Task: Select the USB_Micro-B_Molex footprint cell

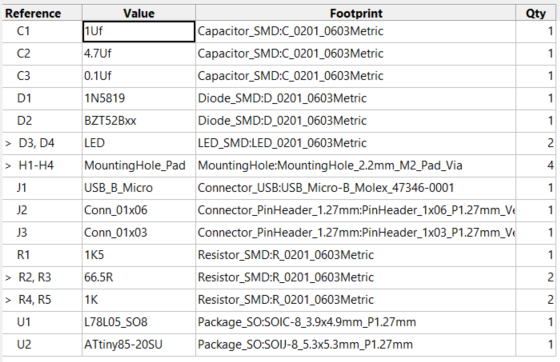Action: tap(356, 188)
